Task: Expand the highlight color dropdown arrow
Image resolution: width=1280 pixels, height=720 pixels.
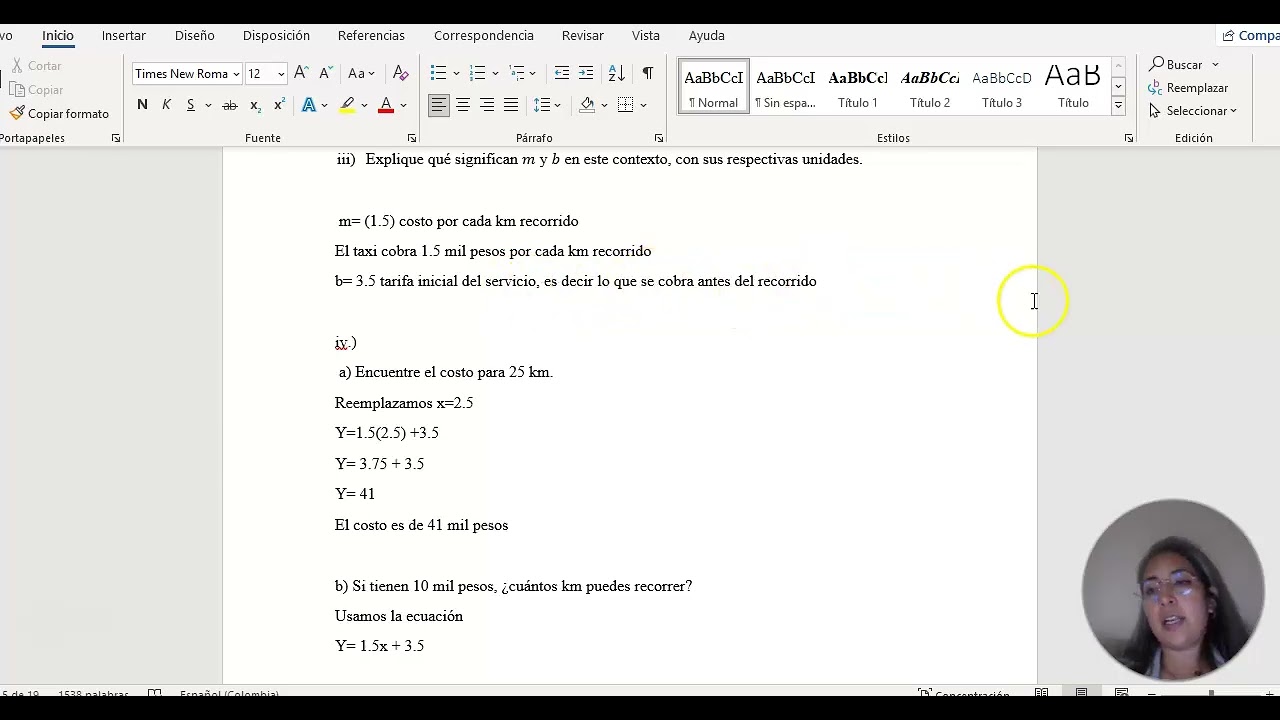Action: (364, 105)
